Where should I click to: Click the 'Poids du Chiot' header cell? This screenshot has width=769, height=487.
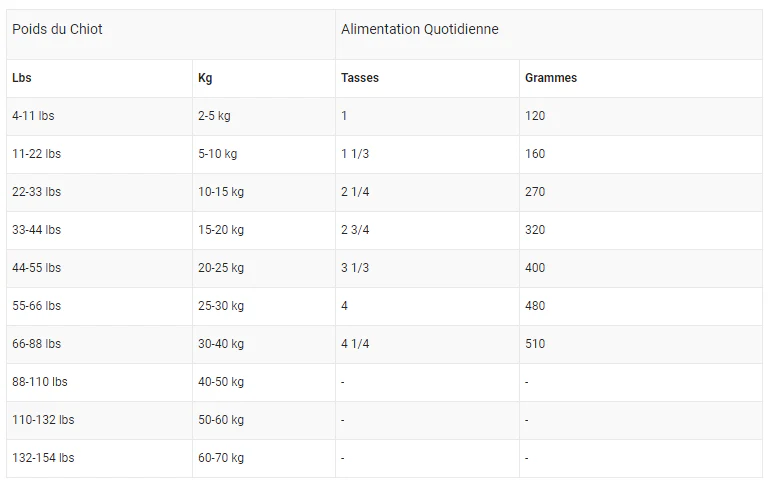[57, 29]
